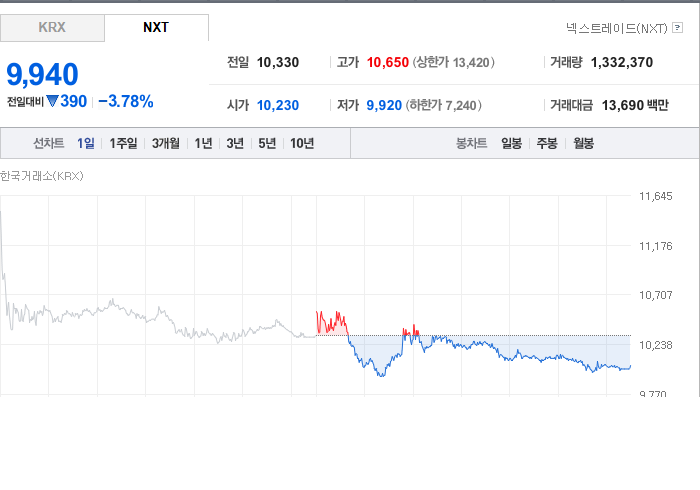Open the 주봉 candle chart
The image size is (700, 490).
click(547, 143)
